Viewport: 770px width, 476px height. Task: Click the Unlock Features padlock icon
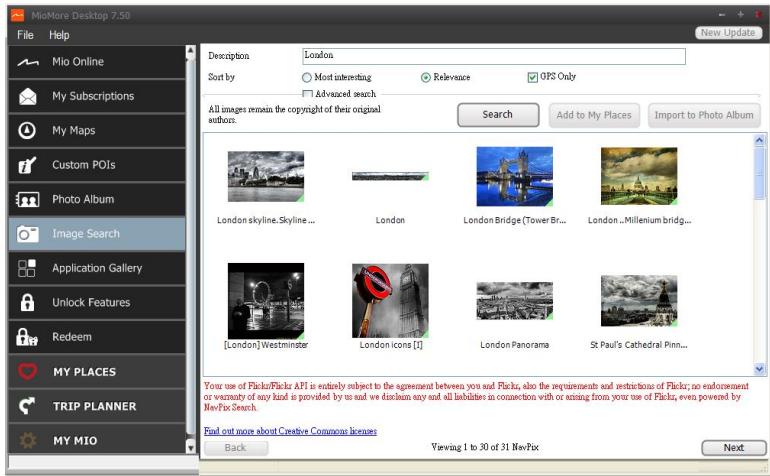point(28,303)
